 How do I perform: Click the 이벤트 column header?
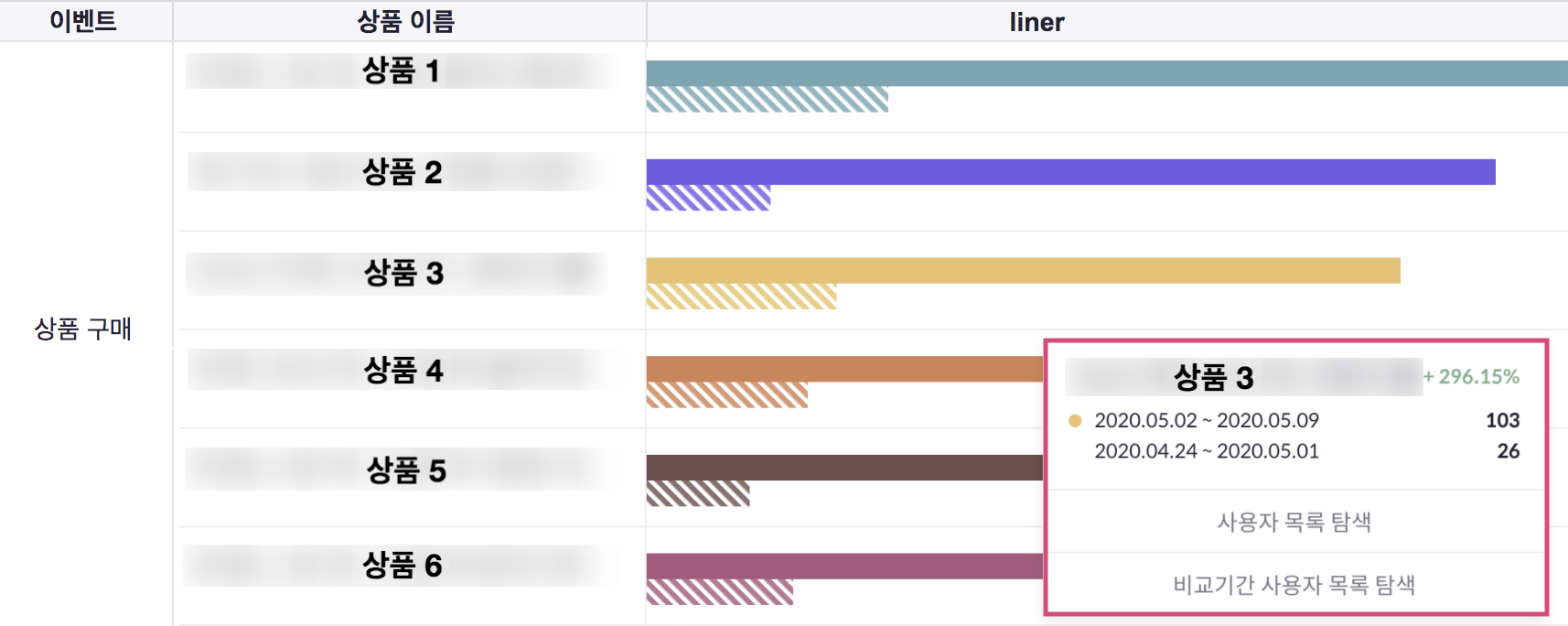click(x=83, y=21)
